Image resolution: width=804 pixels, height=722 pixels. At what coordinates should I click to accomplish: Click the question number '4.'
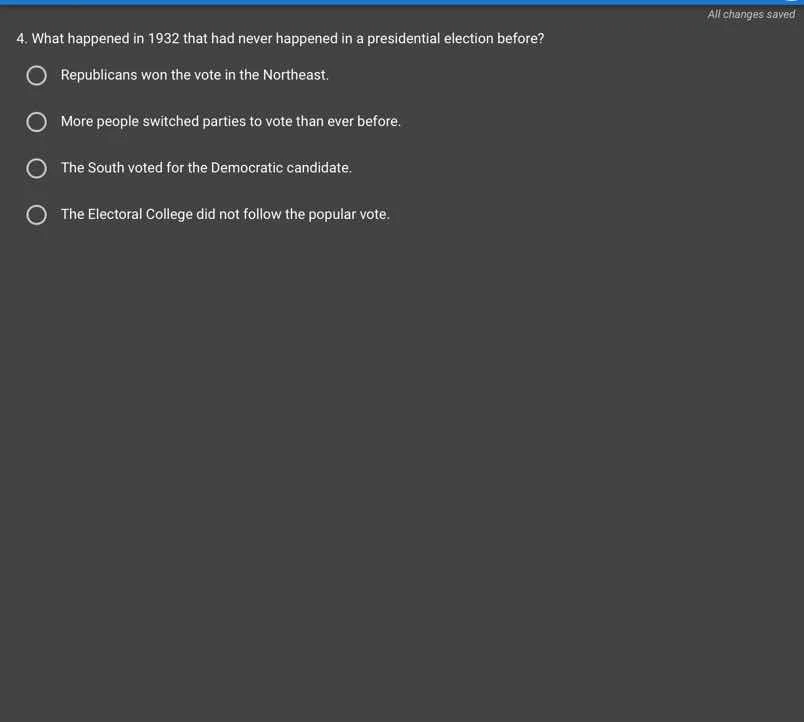point(22,39)
